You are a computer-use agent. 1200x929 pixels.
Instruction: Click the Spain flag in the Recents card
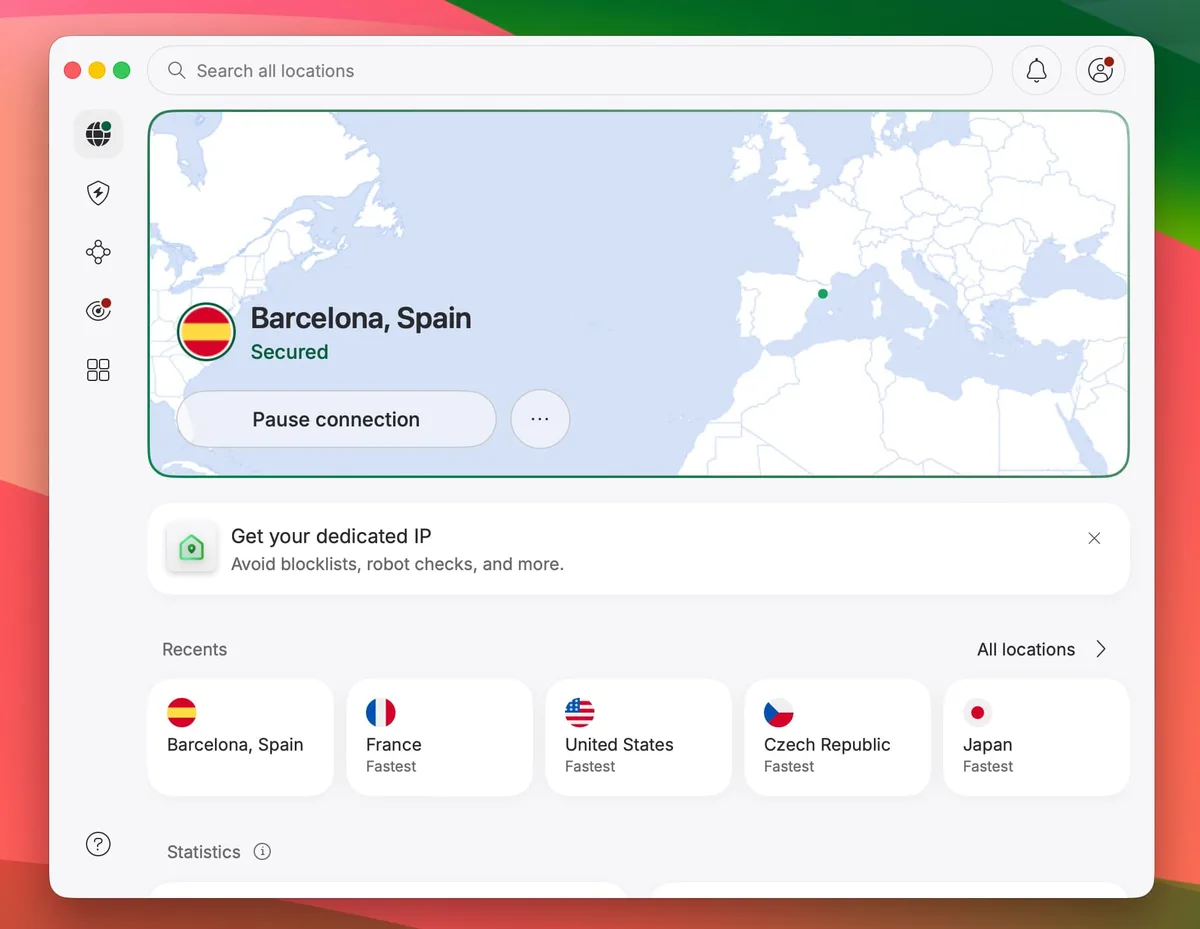pyautogui.click(x=182, y=712)
